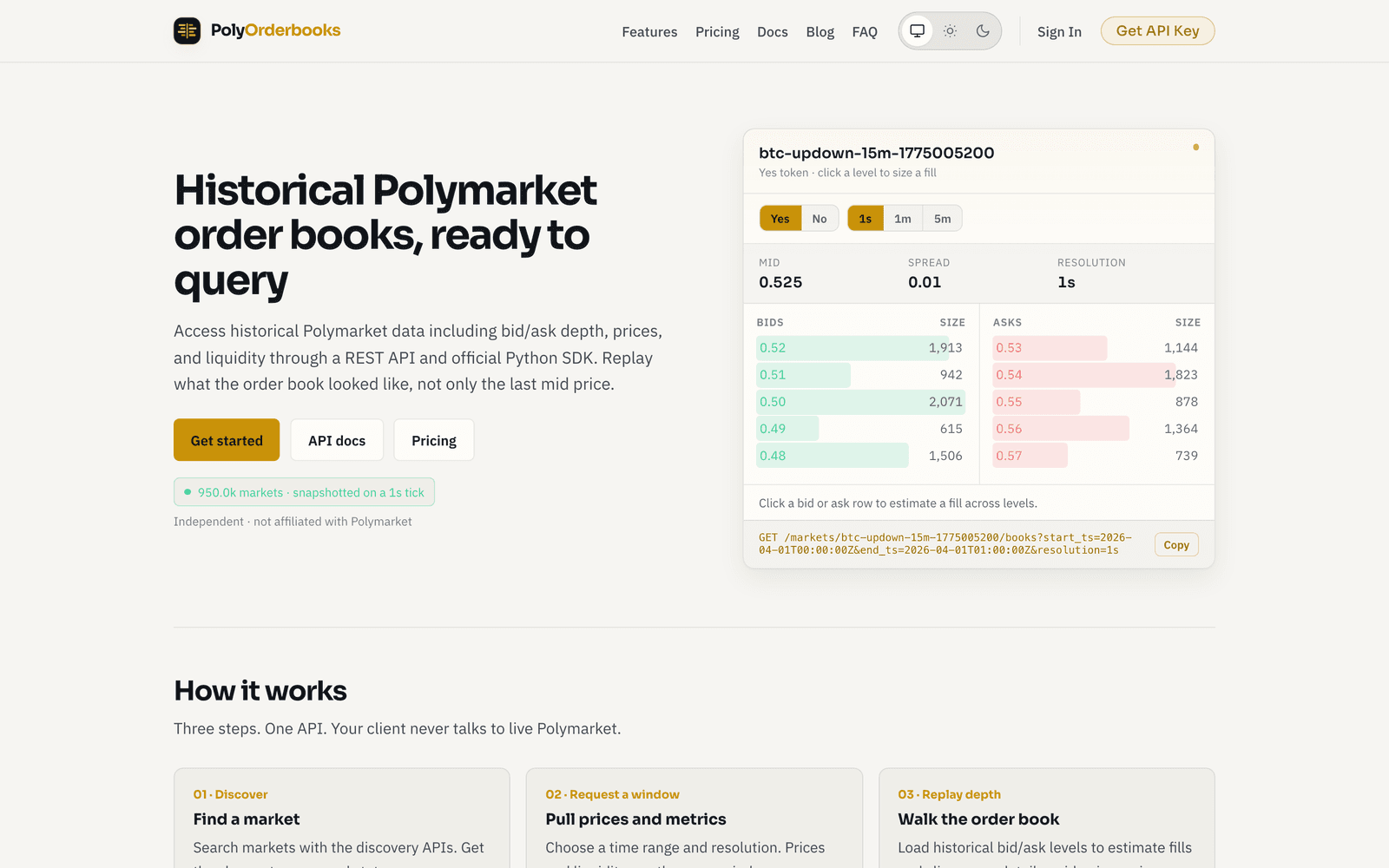Click the GET /markets request URL text
This screenshot has height=868, width=1389.
point(945,543)
